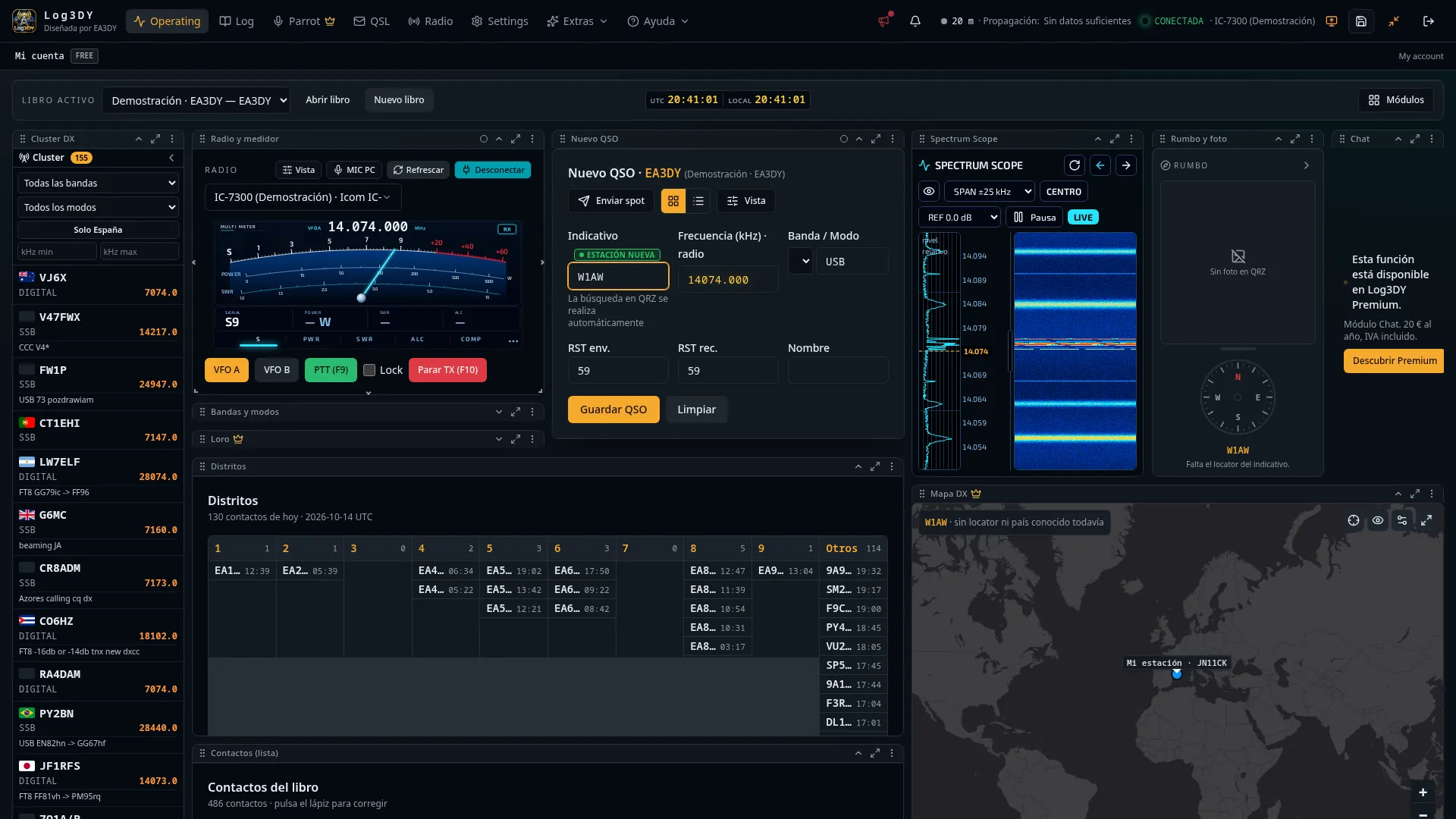Click the spectrum waterfall display
The width and height of the screenshot is (1456, 819).
tap(1075, 351)
